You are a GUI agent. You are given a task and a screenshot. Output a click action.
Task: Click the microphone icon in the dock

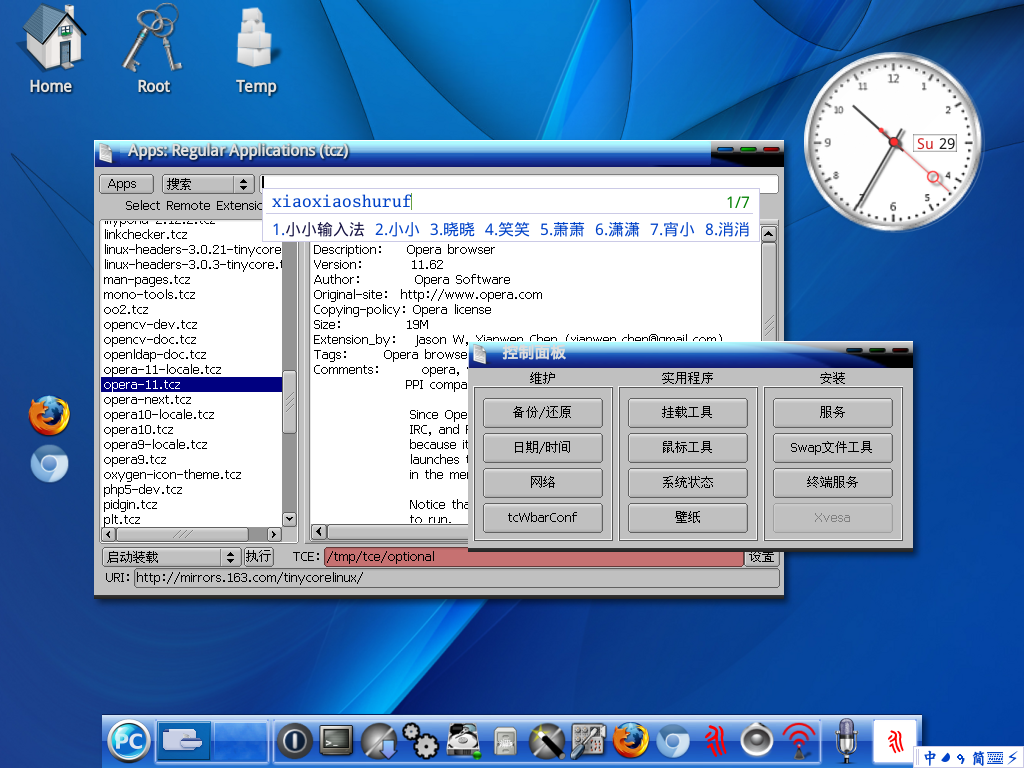[846, 741]
